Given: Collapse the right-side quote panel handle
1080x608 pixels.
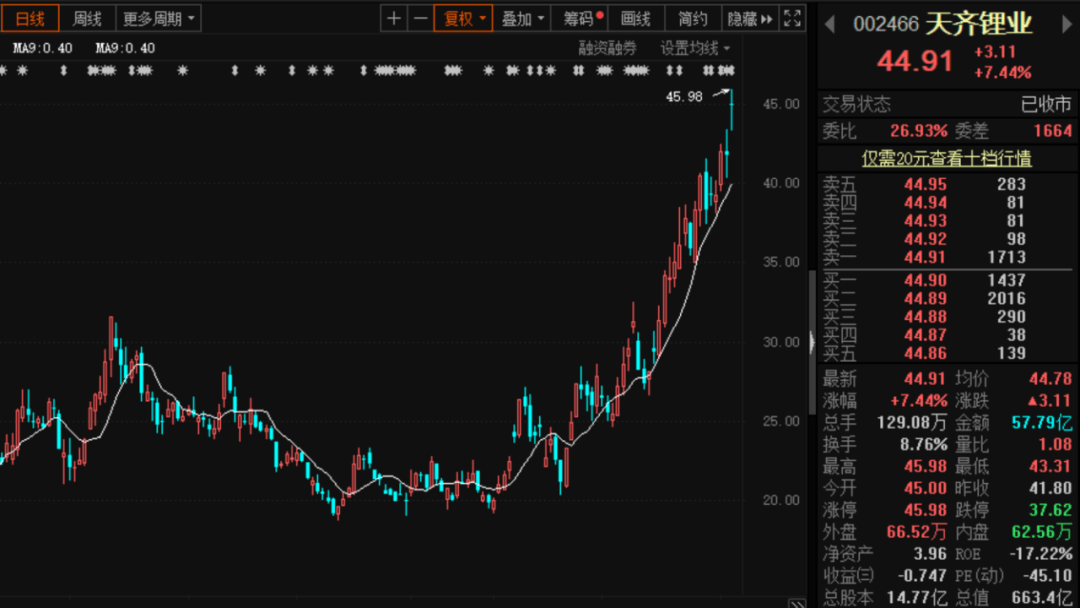Looking at the screenshot, I should [812, 342].
